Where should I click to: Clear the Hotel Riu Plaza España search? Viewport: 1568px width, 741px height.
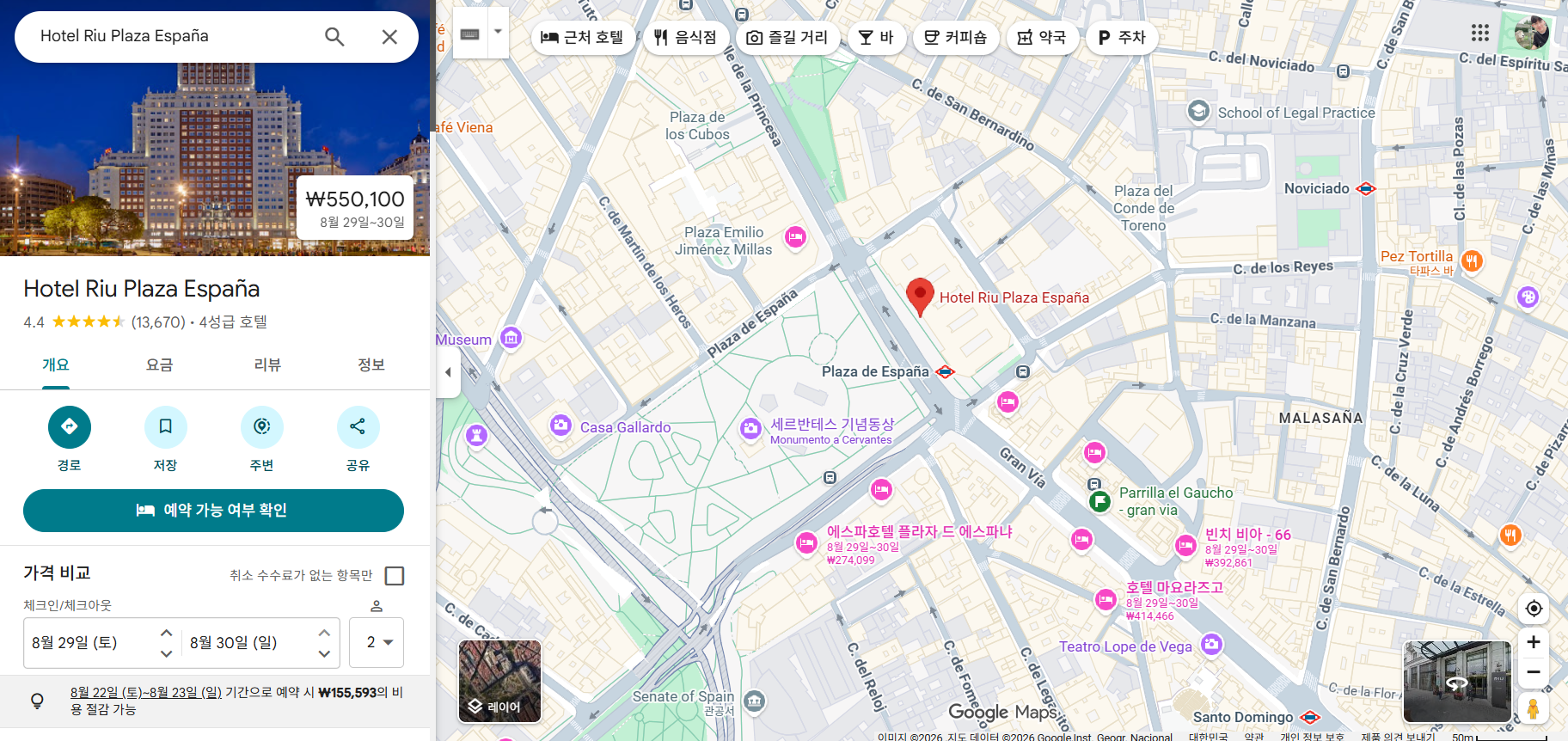[x=389, y=37]
